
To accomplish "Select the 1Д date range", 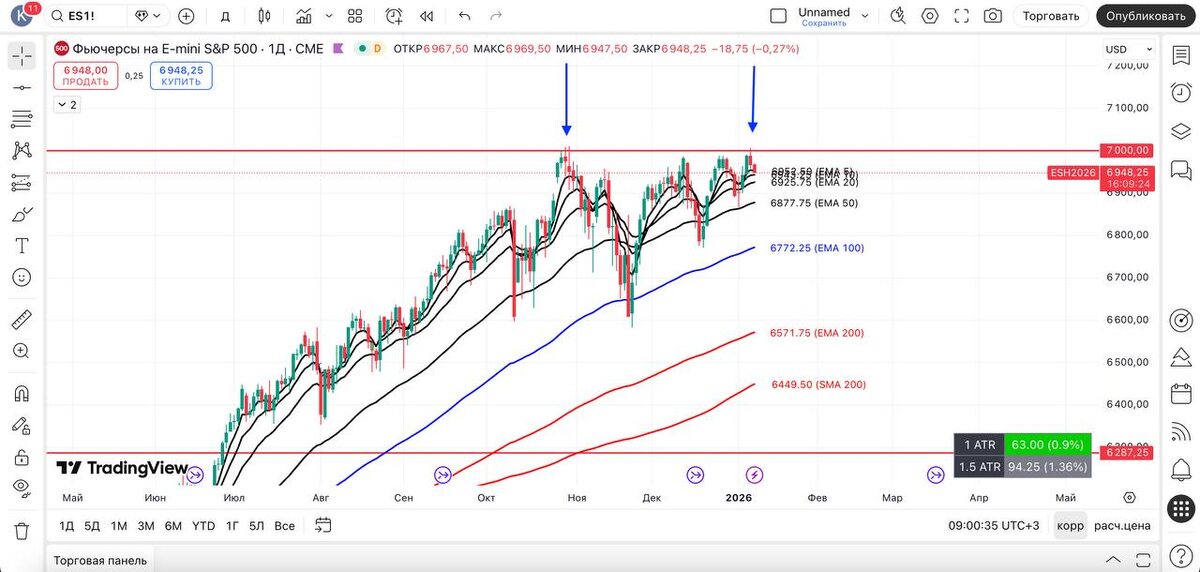I will pos(66,526).
